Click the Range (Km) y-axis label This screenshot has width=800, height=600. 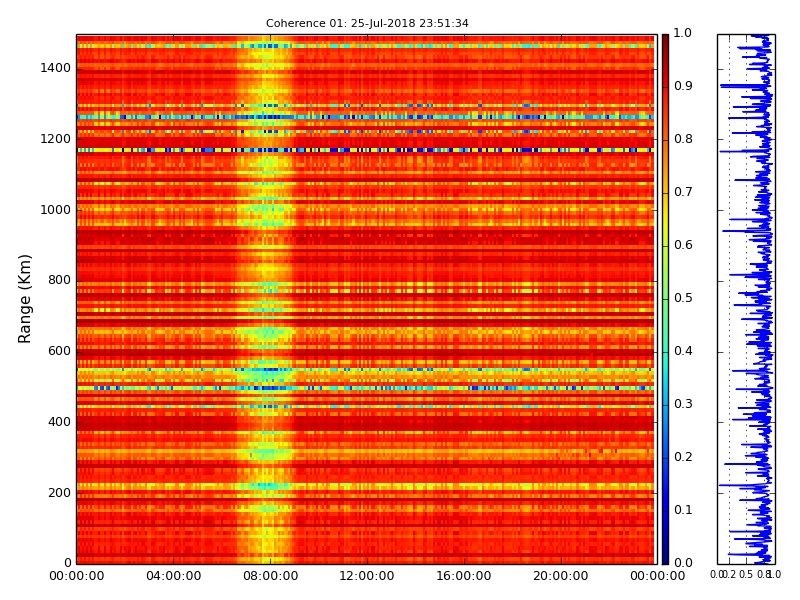24,299
